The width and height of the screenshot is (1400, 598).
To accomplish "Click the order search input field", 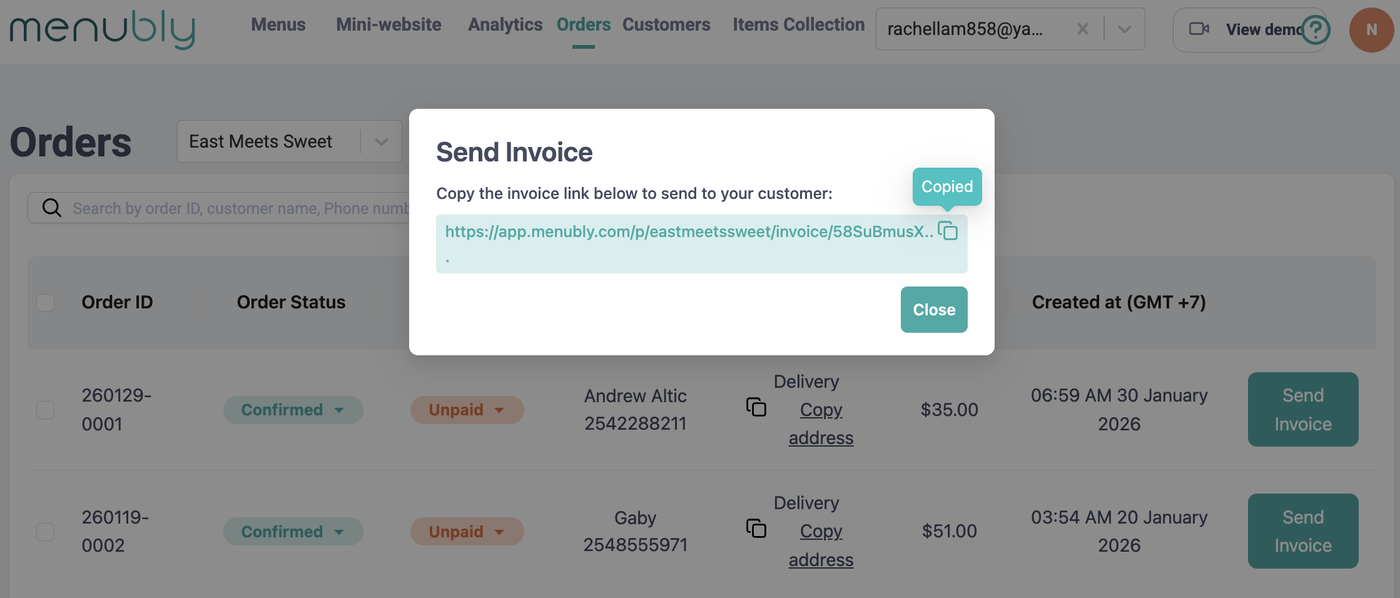I will (x=240, y=209).
